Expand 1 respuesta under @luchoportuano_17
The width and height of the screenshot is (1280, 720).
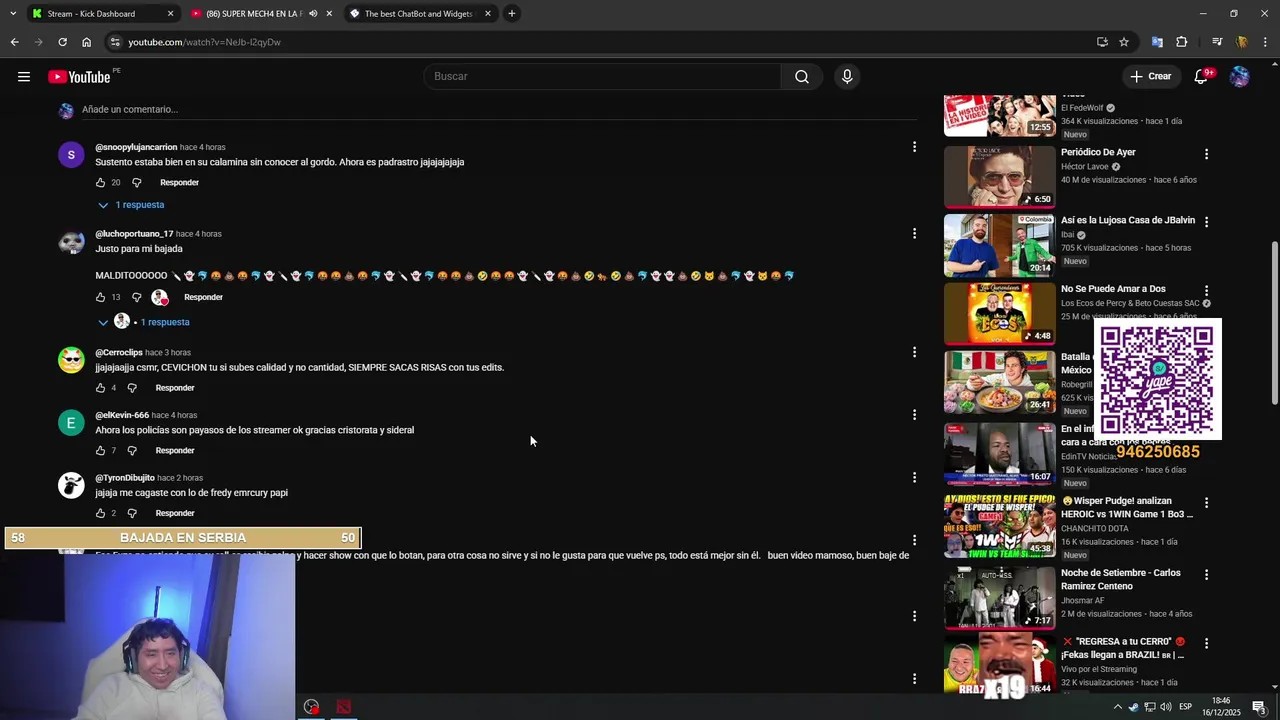144,322
